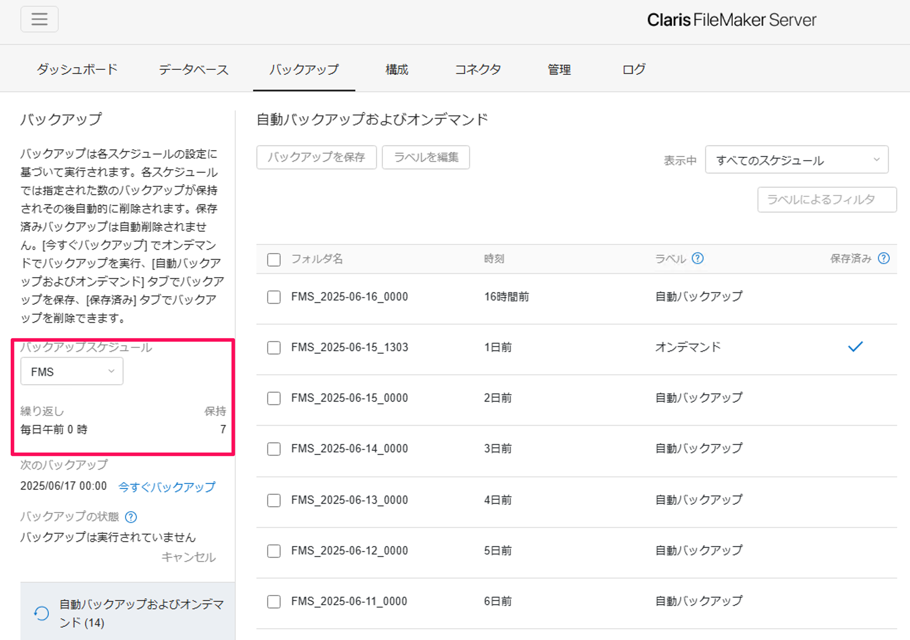Click the 1日前 time cell

point(498,347)
